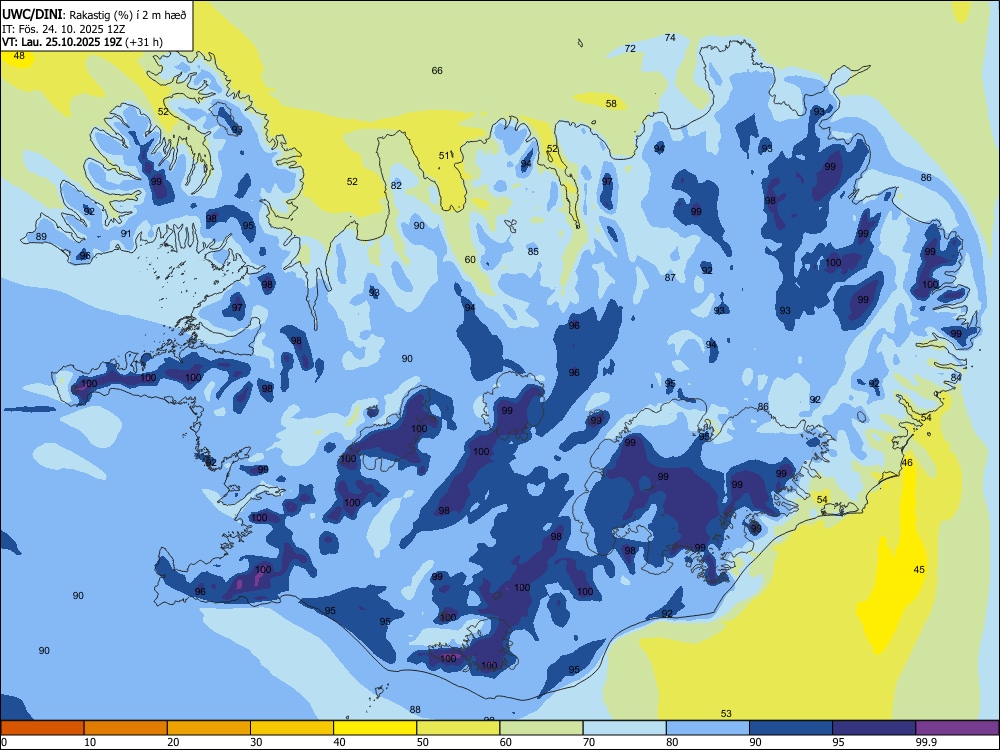The image size is (1000, 750).
Task: Click the '45' value in the yellow area
Action: (x=919, y=570)
